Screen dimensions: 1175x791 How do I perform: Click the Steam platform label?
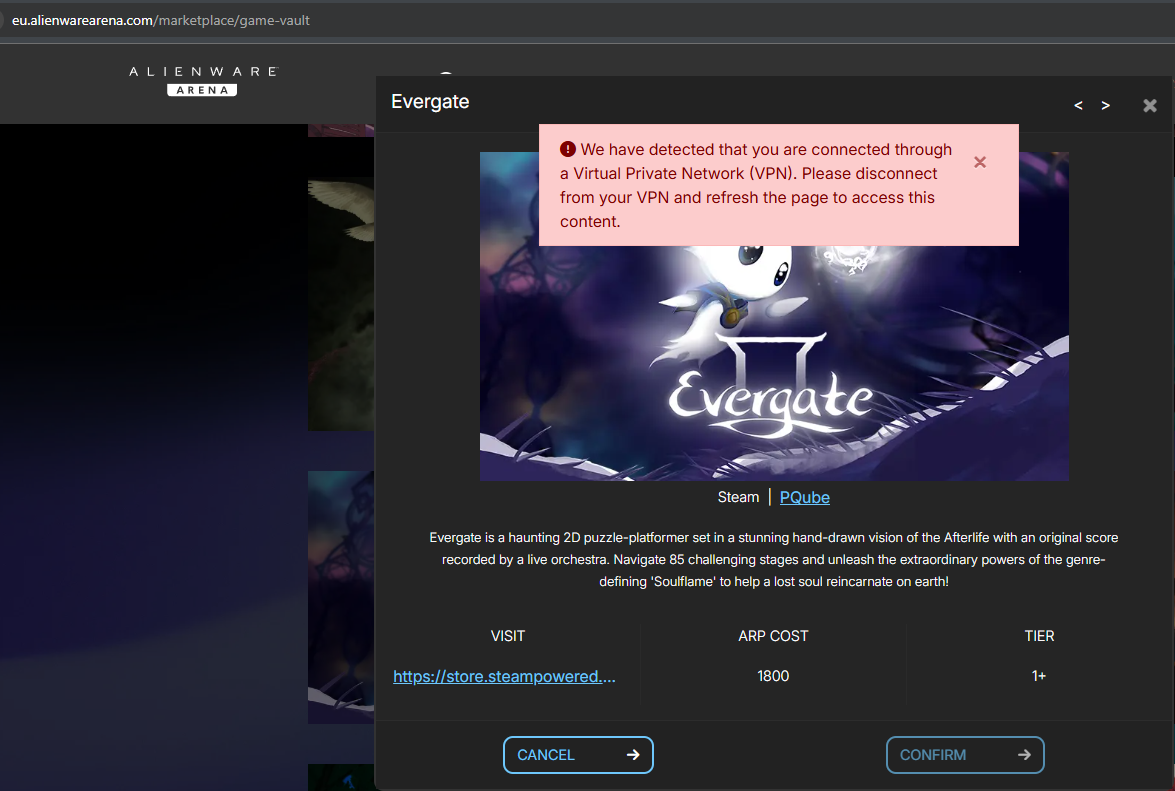[738, 497]
